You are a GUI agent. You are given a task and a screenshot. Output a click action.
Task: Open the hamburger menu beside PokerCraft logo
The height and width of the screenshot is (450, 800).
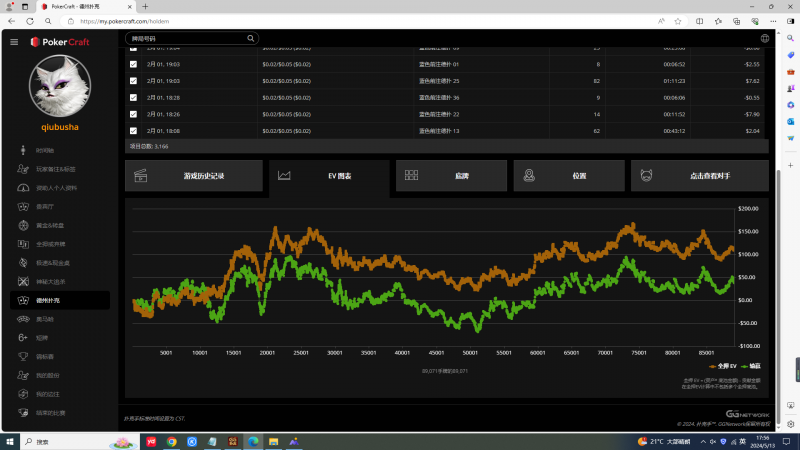pyautogui.click(x=14, y=41)
